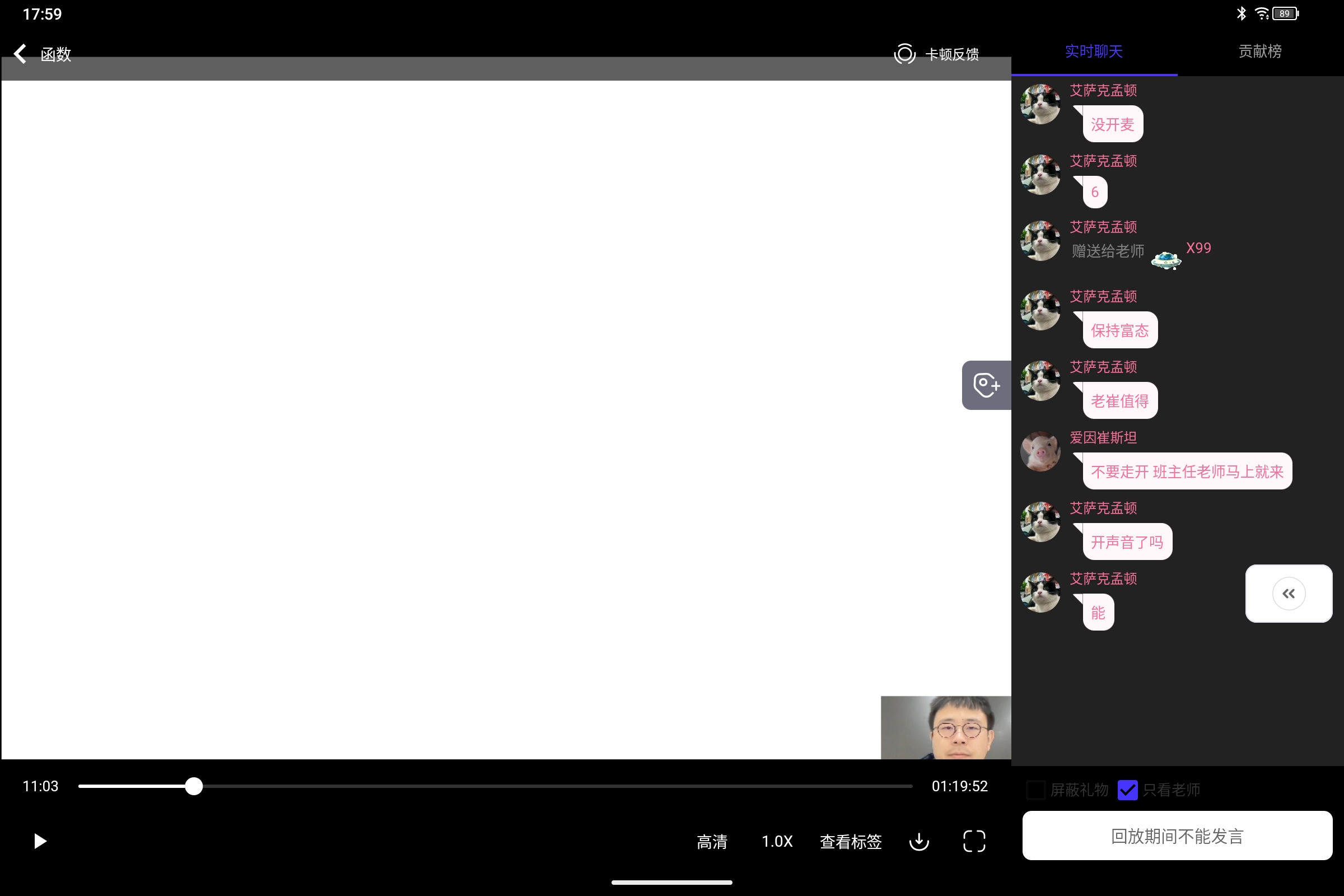Open the 卡顿反馈 lag feedback option
The width and height of the screenshot is (1344, 896).
936,54
